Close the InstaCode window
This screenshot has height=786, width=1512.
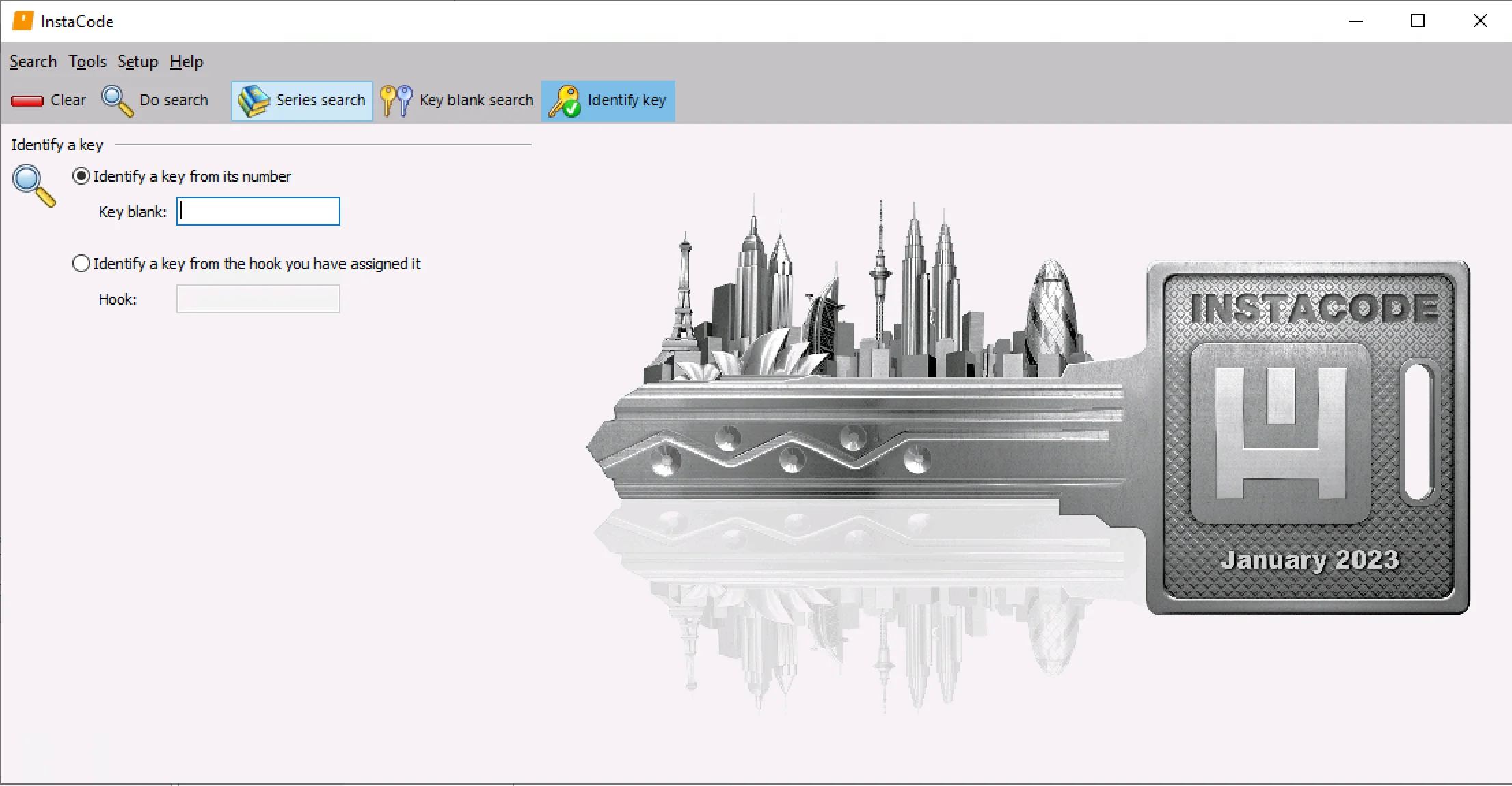coord(1480,21)
